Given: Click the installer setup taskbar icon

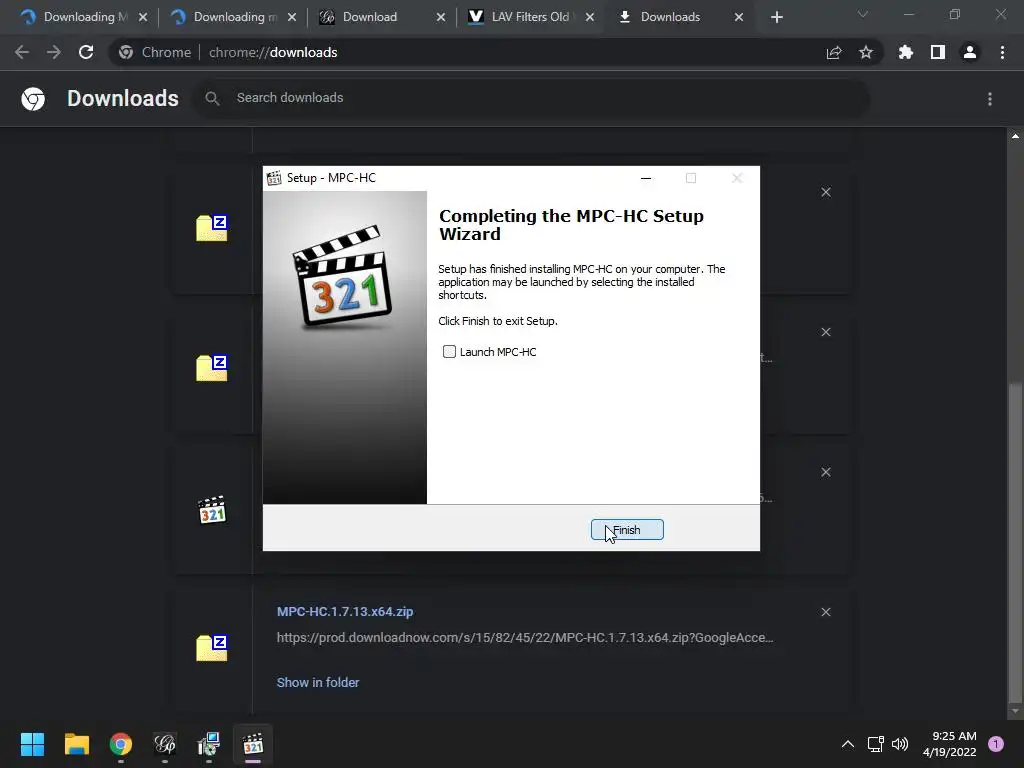Looking at the screenshot, I should pyautogui.click(x=209, y=744).
